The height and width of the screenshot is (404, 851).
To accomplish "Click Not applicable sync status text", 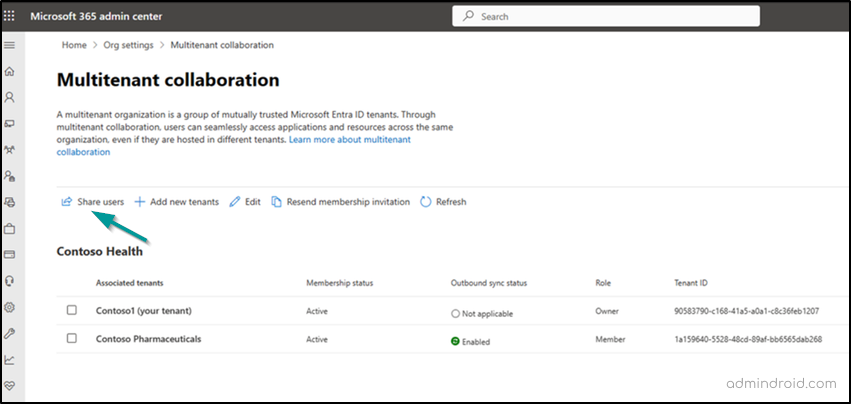I will tap(487, 314).
